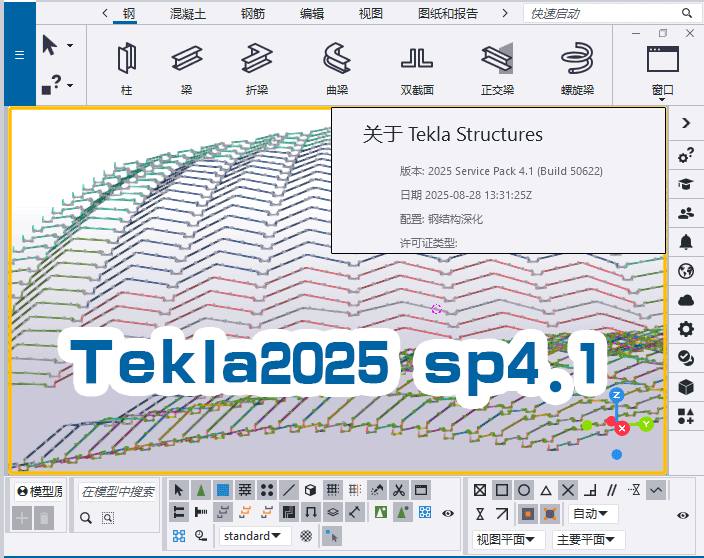This screenshot has width=704, height=558.
Task: Open the 图纸和报告 drawings and reports tab
Action: (x=448, y=13)
